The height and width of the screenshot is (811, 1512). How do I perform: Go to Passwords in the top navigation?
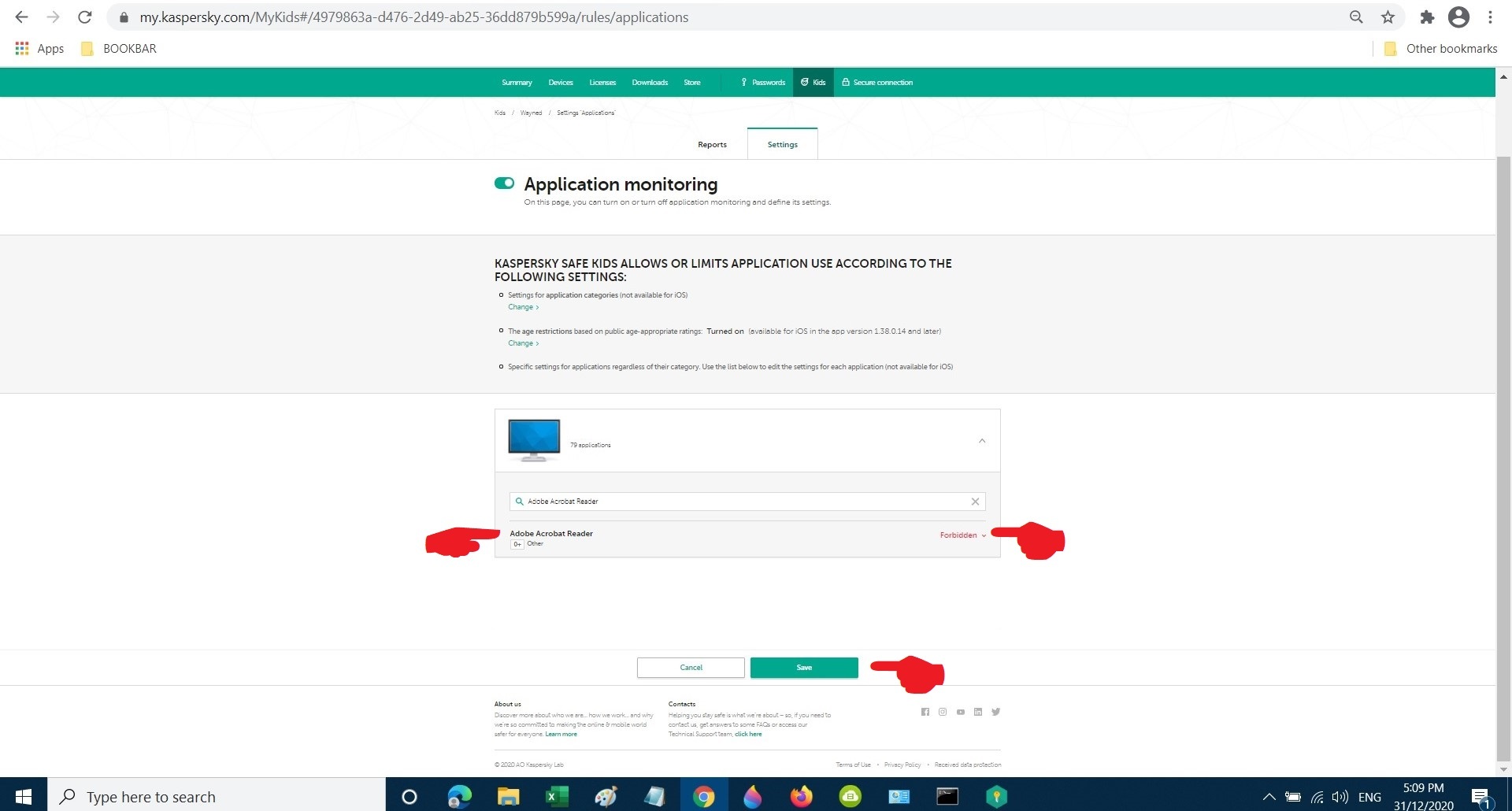763,83
